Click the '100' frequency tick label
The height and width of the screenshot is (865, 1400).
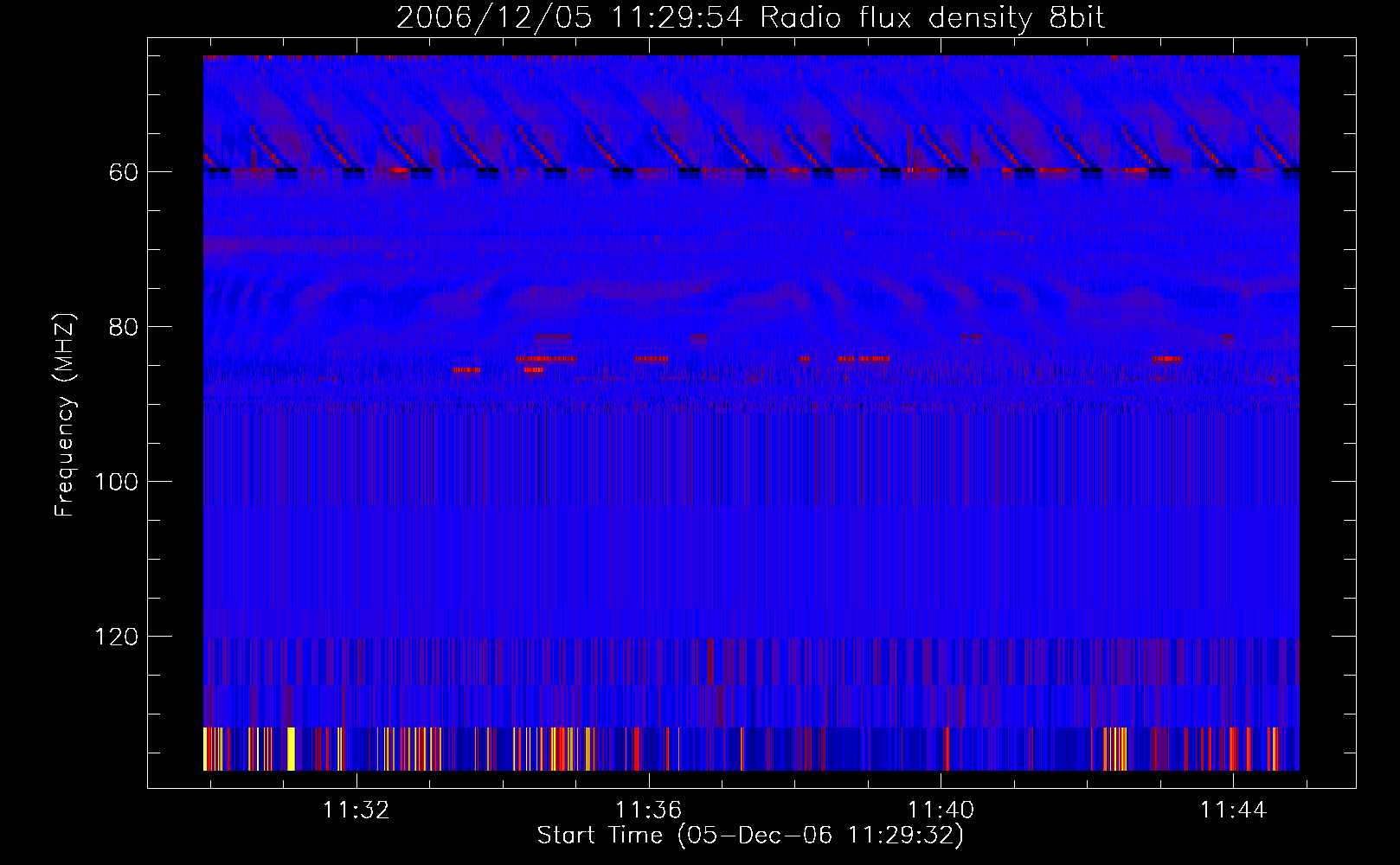[117, 483]
